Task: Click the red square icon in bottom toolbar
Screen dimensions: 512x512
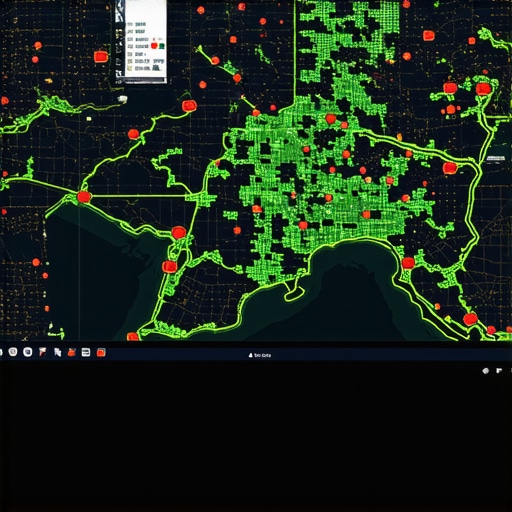Action: pos(101,352)
